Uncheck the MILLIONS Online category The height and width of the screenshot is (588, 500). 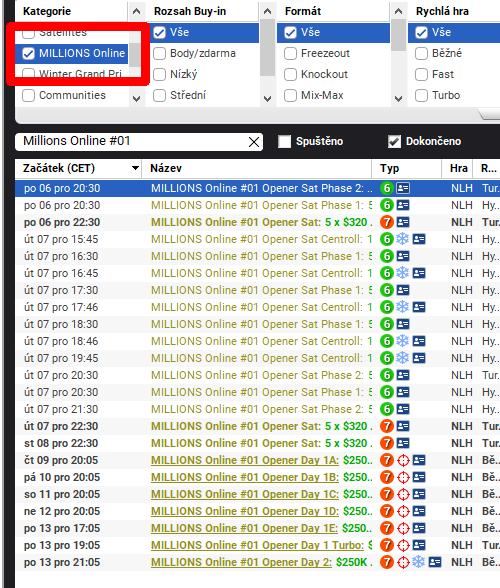[x=29, y=54]
